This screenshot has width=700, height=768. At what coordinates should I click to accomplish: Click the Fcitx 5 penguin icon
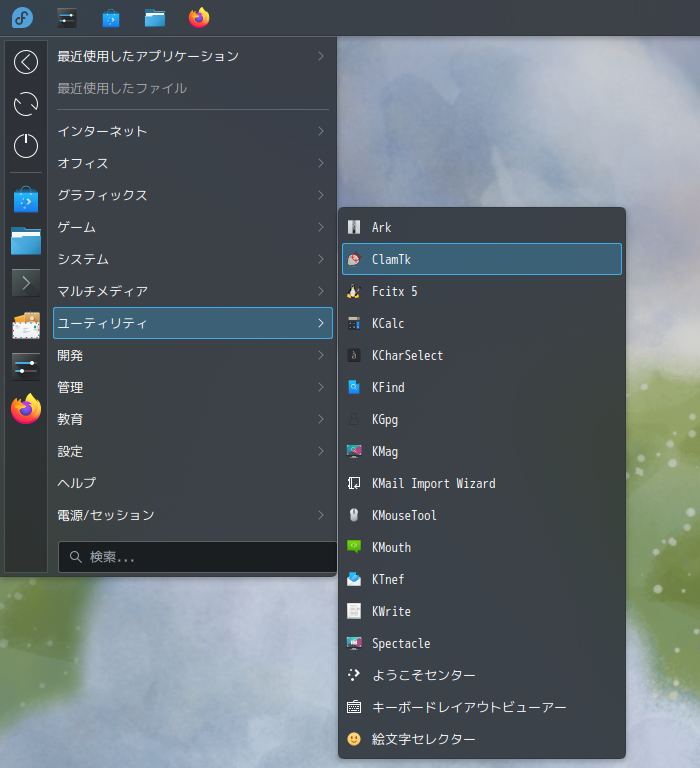(354, 291)
